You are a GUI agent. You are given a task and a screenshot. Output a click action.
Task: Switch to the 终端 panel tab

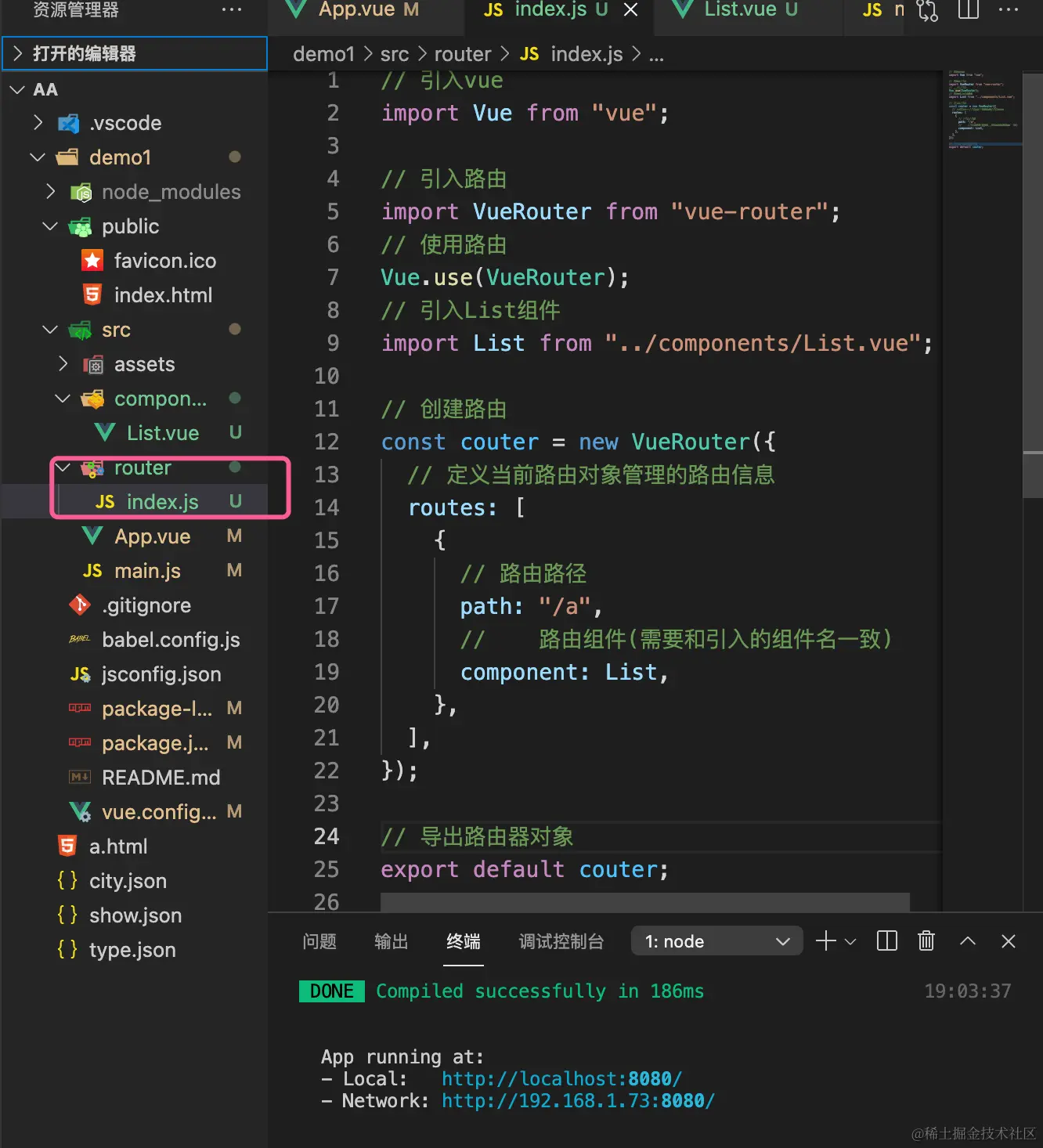[464, 941]
